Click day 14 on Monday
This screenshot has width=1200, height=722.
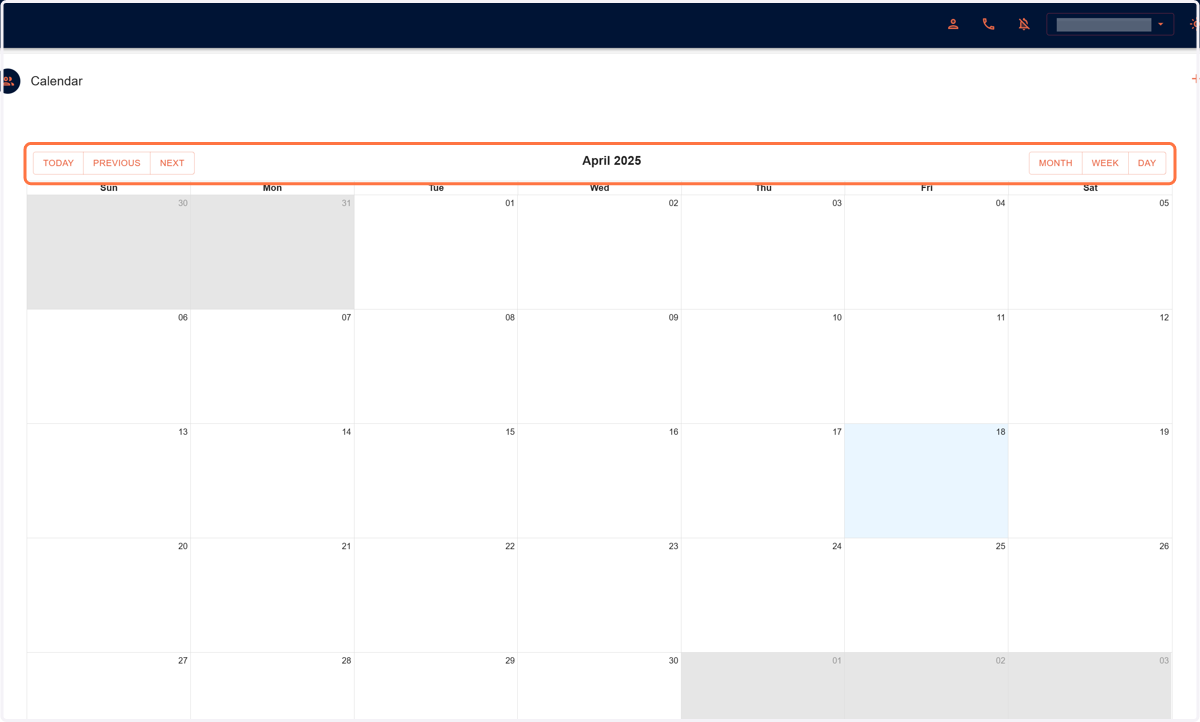tap(272, 481)
